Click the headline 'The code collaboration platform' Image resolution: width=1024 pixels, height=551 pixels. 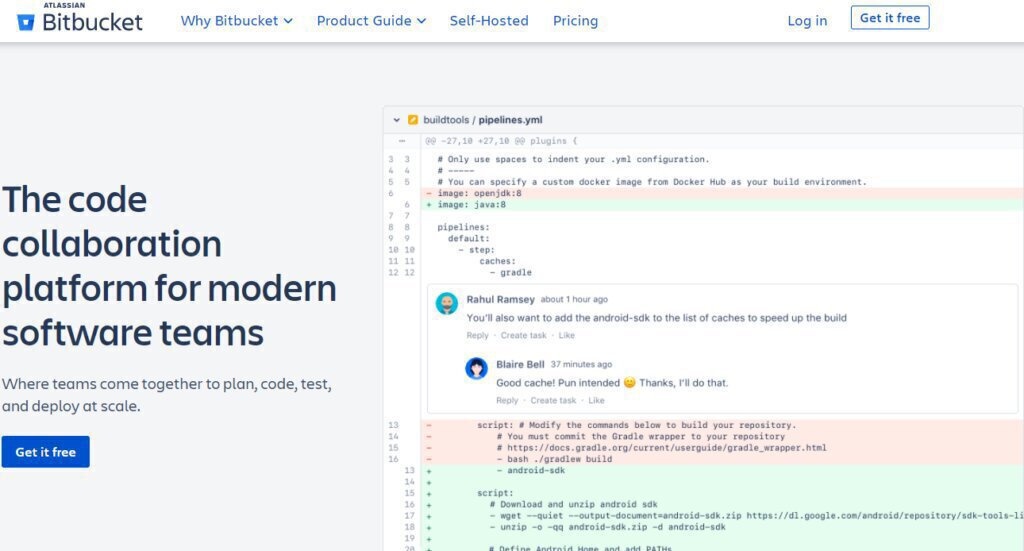click(x=169, y=266)
